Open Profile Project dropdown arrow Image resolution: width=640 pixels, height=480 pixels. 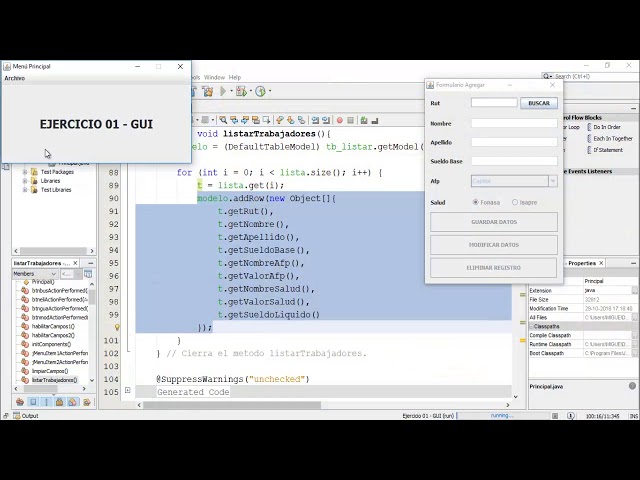(x=270, y=91)
